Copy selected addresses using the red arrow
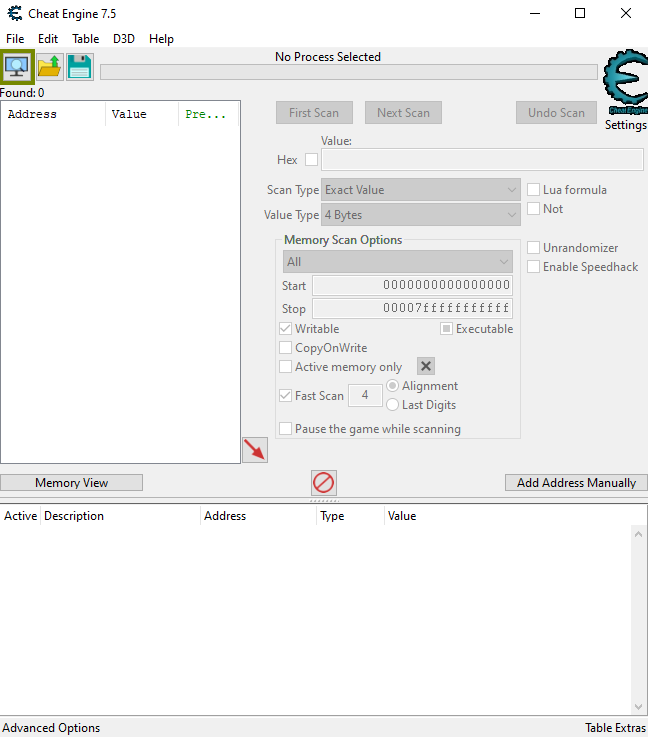Screen dimensions: 648x737 pos(255,450)
